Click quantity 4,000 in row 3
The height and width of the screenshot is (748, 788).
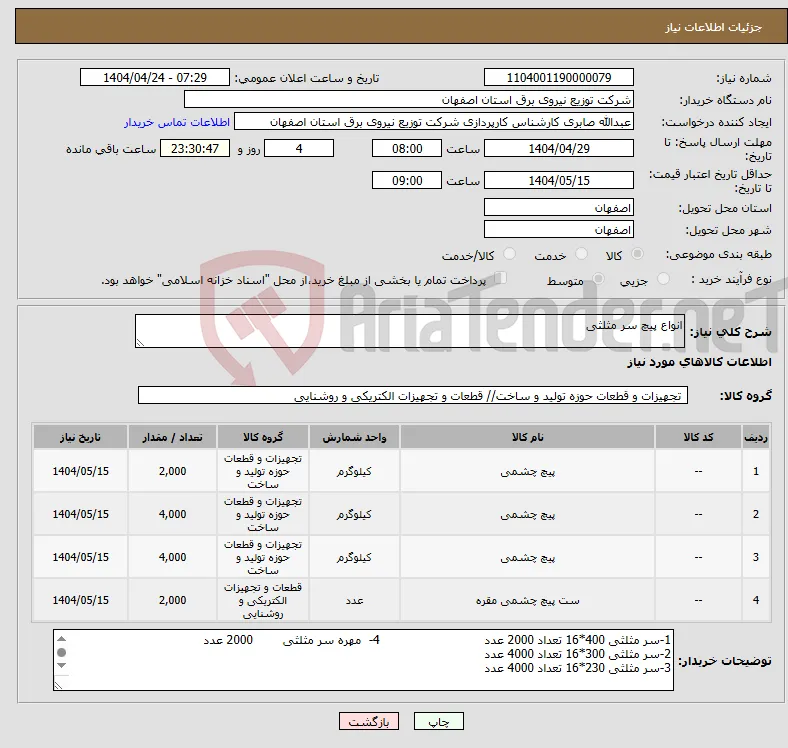(172, 557)
